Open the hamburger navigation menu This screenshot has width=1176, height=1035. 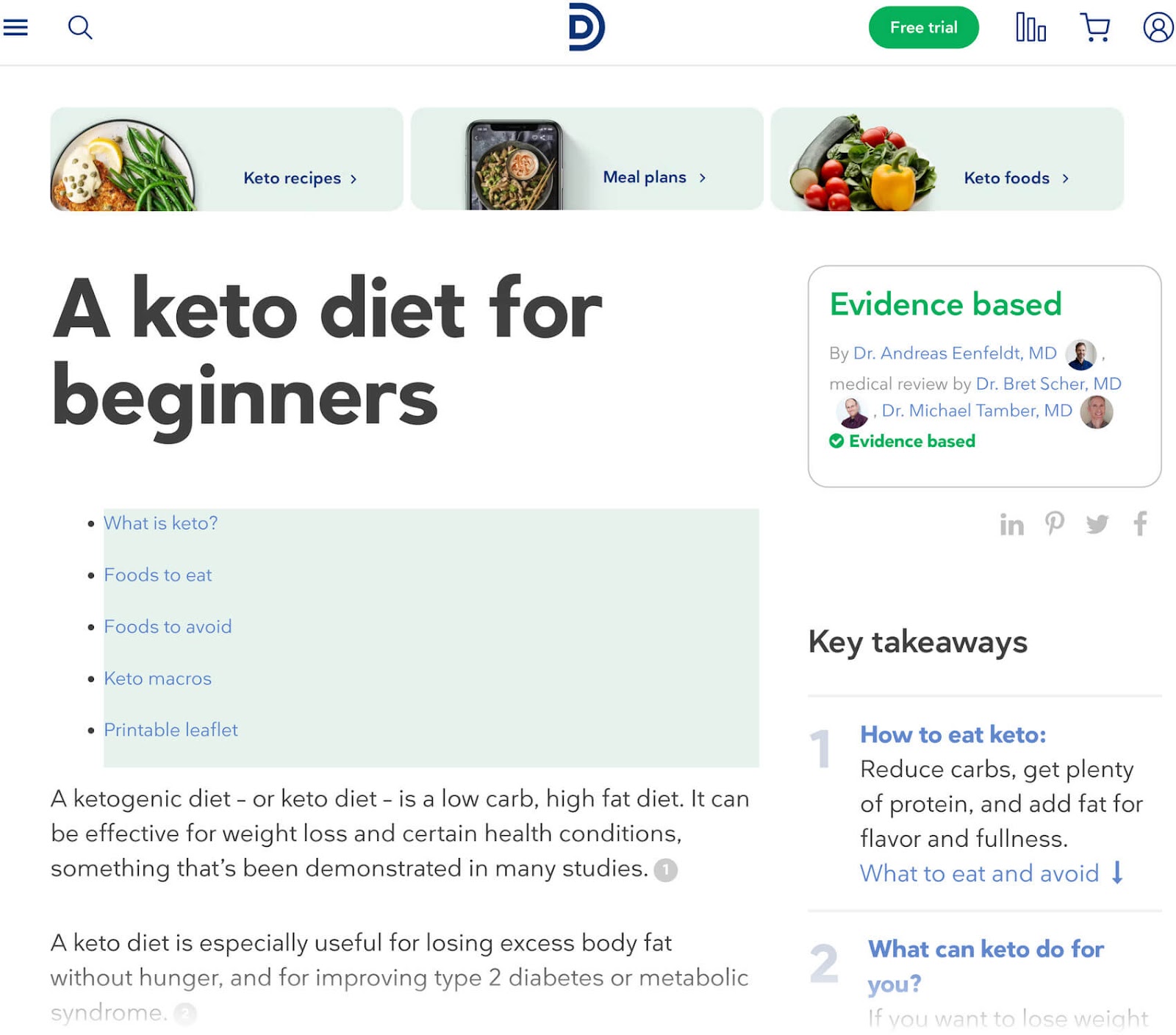(x=15, y=27)
